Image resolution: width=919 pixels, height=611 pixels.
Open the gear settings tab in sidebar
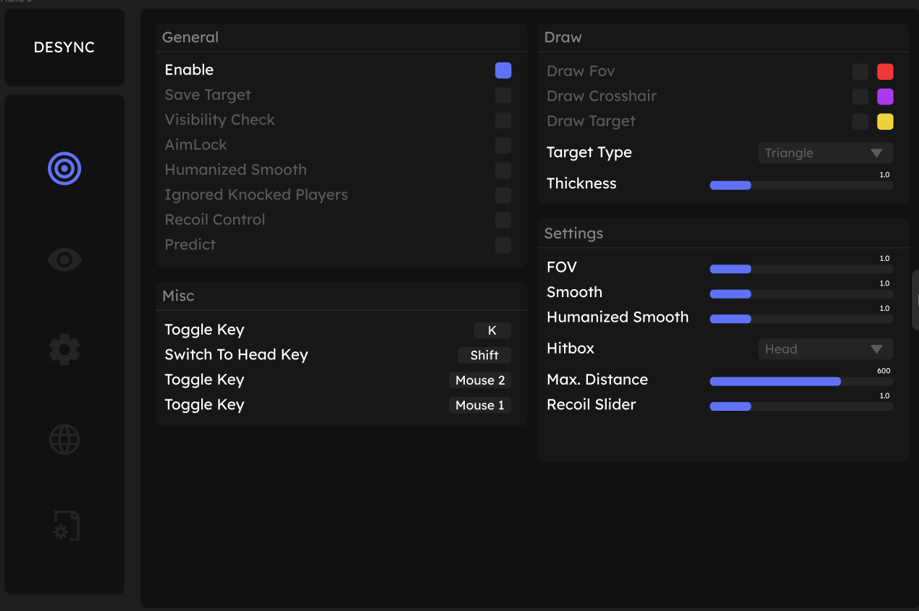pos(64,349)
